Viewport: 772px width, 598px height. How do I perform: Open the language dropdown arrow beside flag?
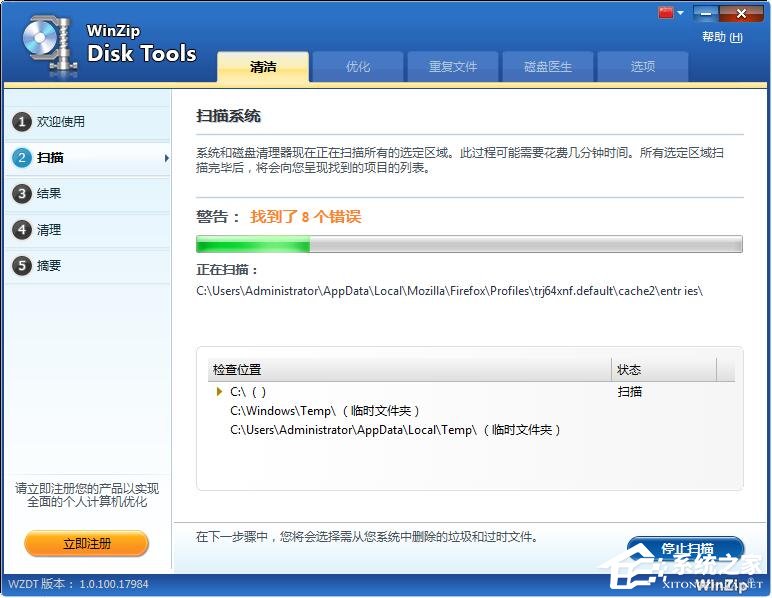pyautogui.click(x=681, y=13)
